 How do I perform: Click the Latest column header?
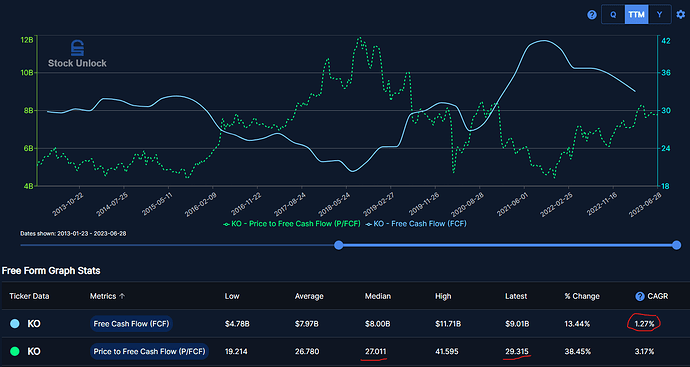pos(516,296)
